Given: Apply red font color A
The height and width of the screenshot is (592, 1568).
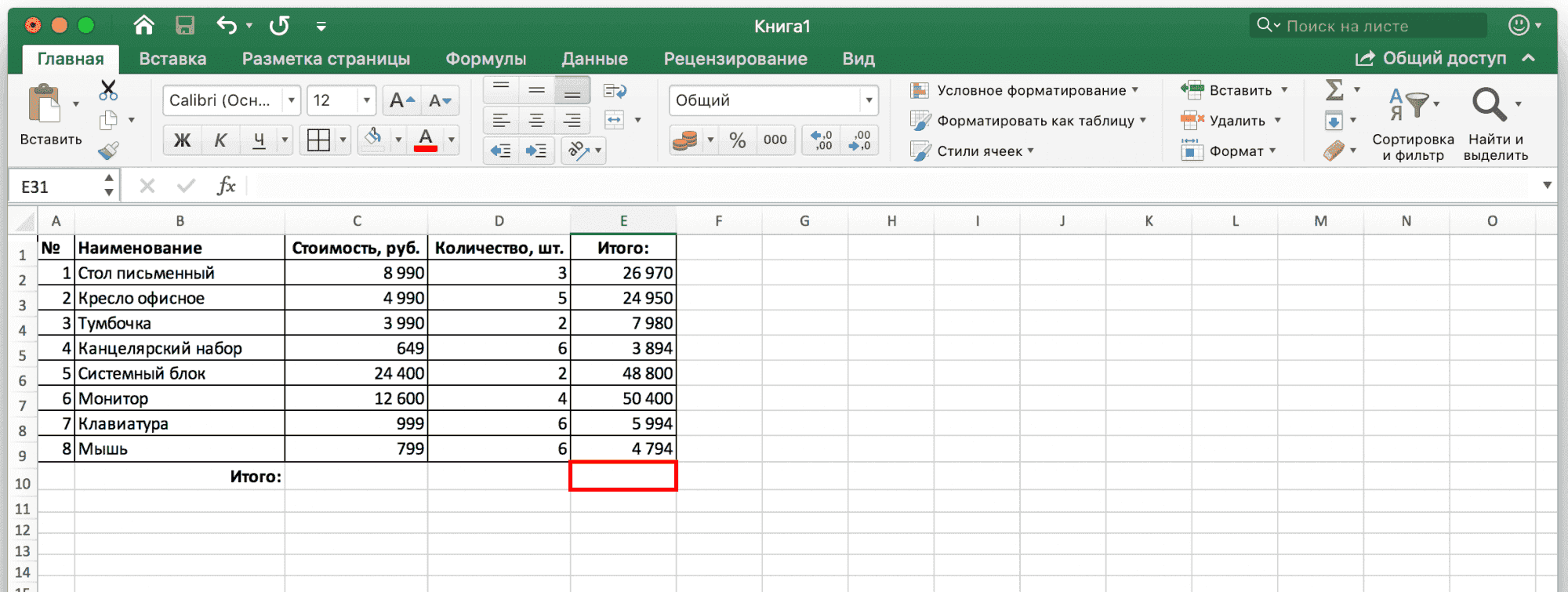Looking at the screenshot, I should (426, 140).
